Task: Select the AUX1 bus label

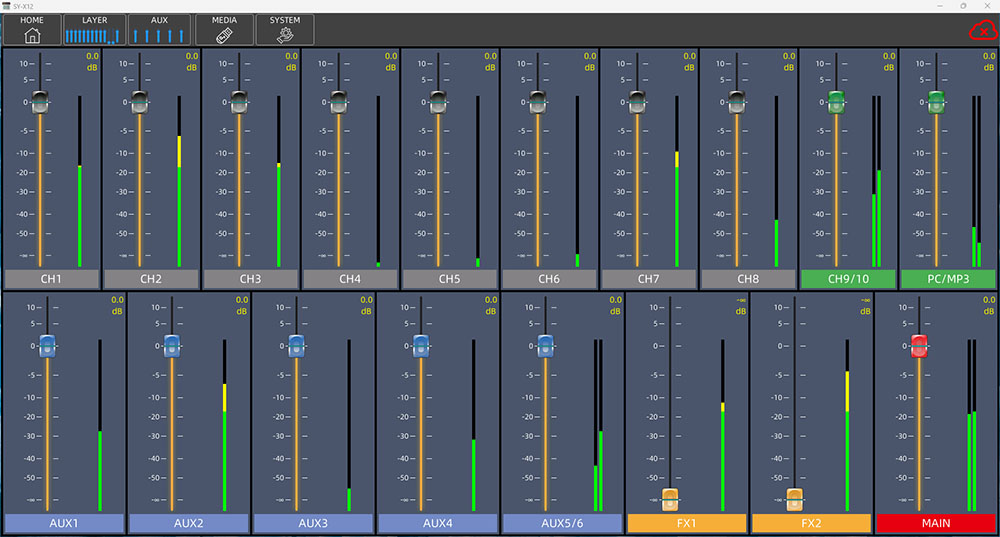Action: tap(64, 523)
